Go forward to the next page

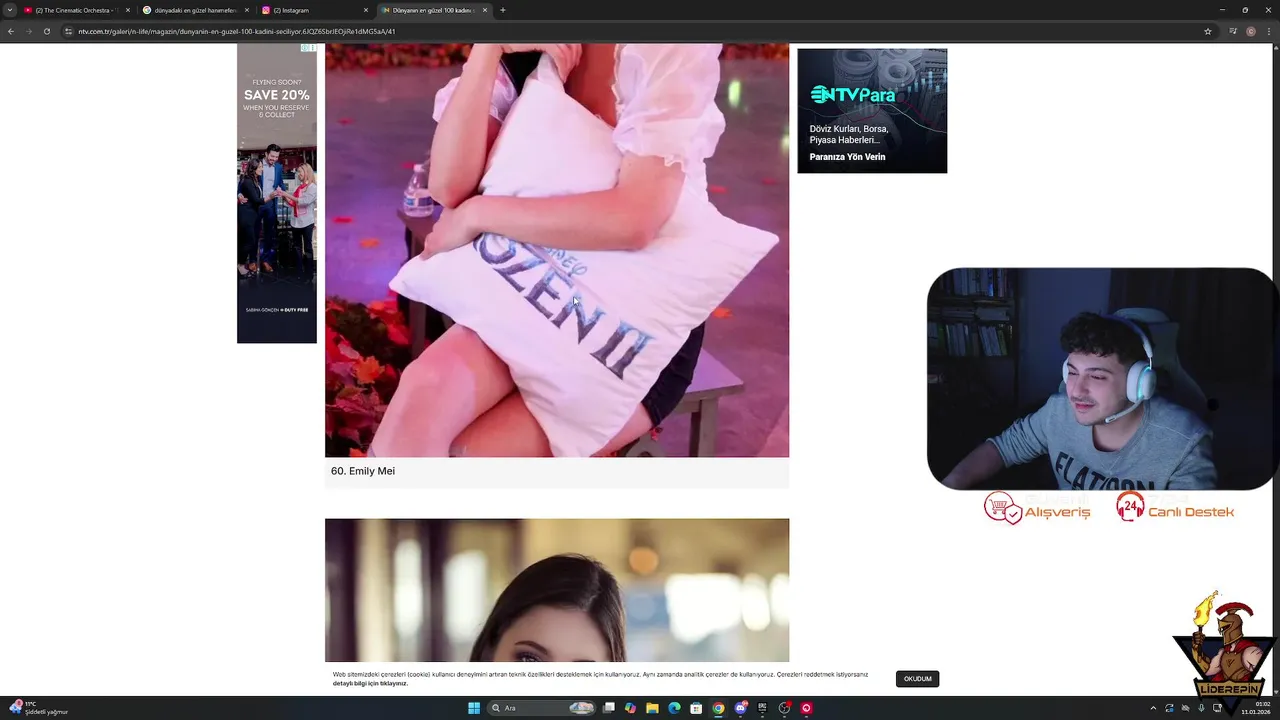point(28,31)
